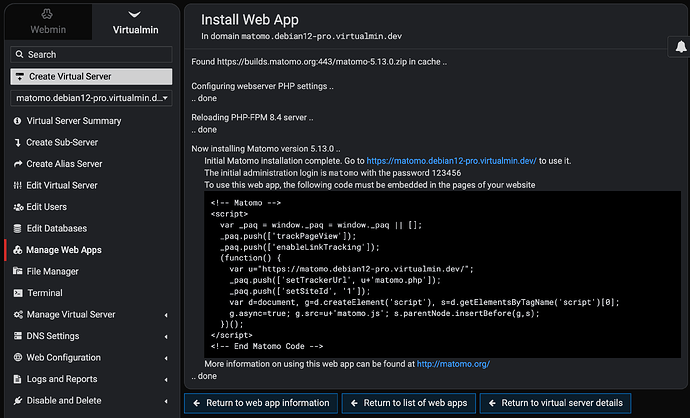The width and height of the screenshot is (690, 418).
Task: Click back arrow on virtual server details button
Action: [x=492, y=403]
